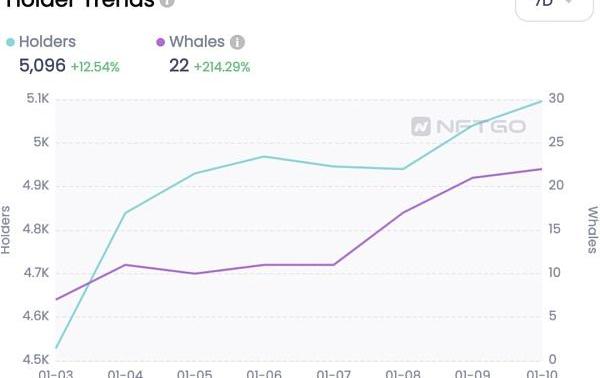Click the +12.54% holders change value

95,67
